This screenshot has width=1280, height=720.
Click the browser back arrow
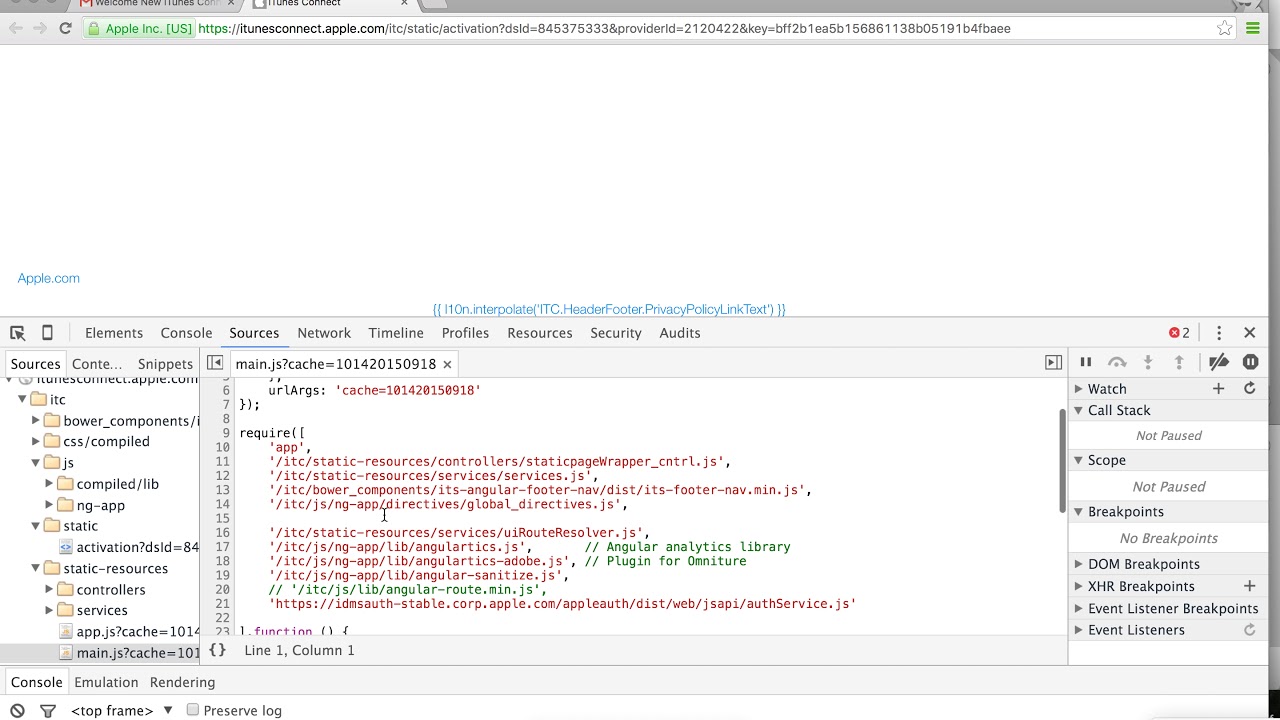click(16, 28)
